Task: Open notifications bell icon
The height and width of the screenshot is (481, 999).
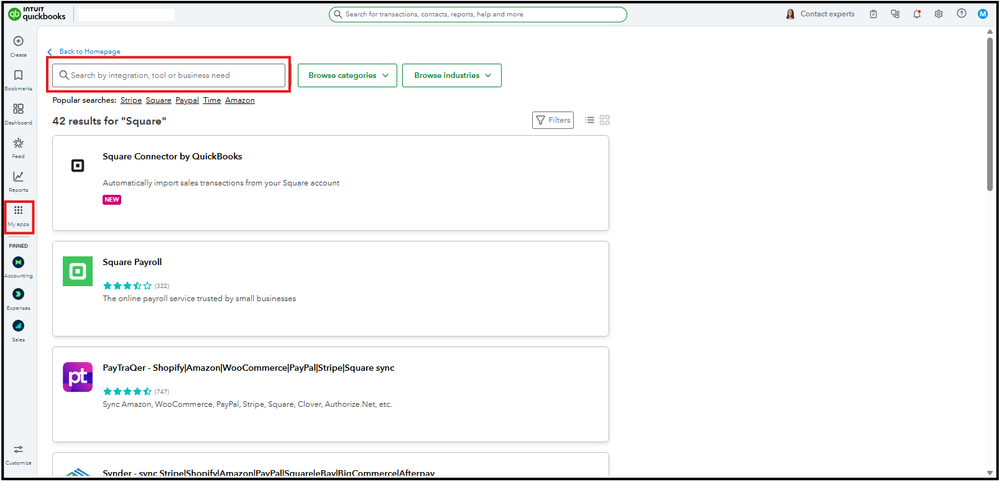Action: coord(917,14)
